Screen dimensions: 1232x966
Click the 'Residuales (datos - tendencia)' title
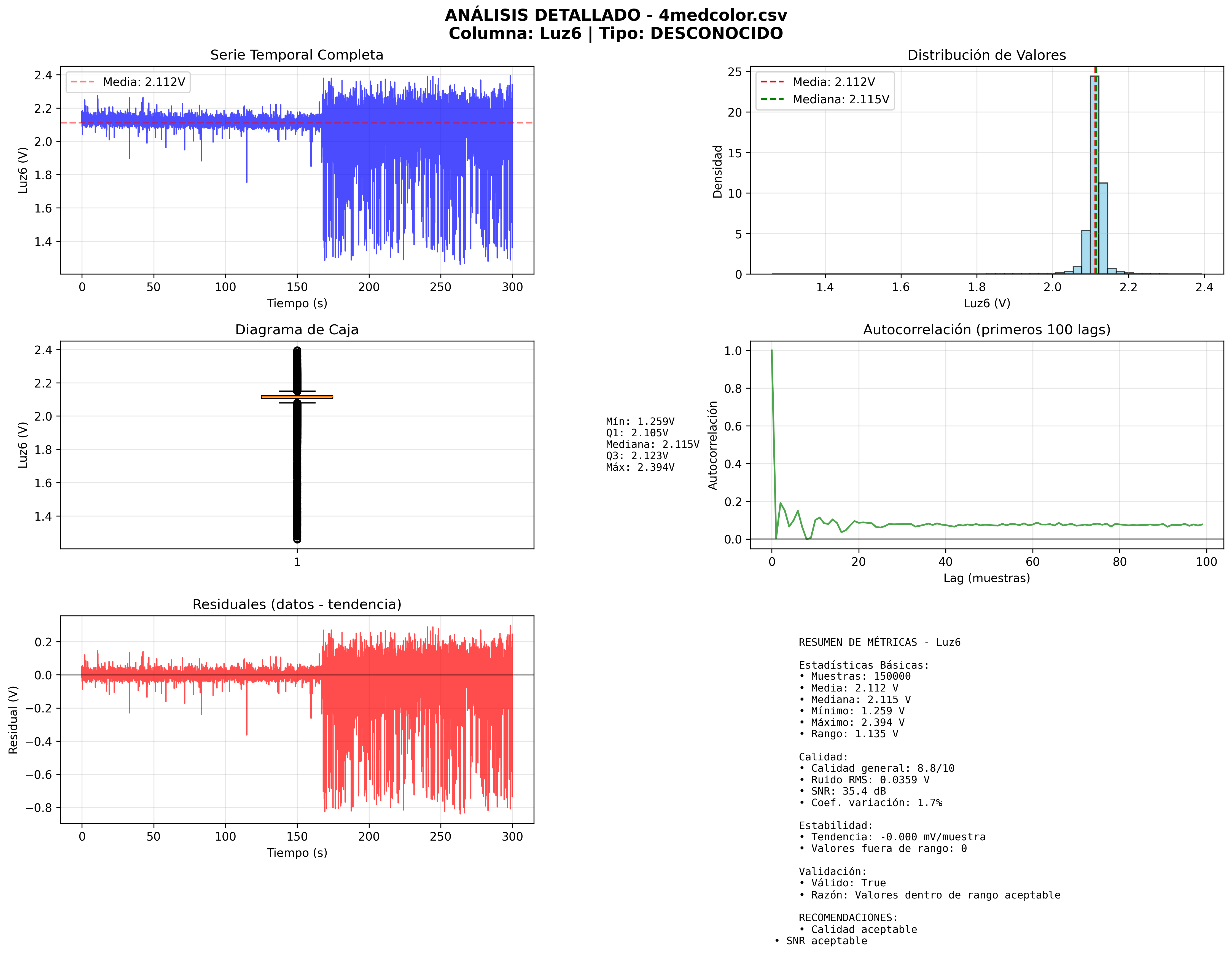point(296,604)
